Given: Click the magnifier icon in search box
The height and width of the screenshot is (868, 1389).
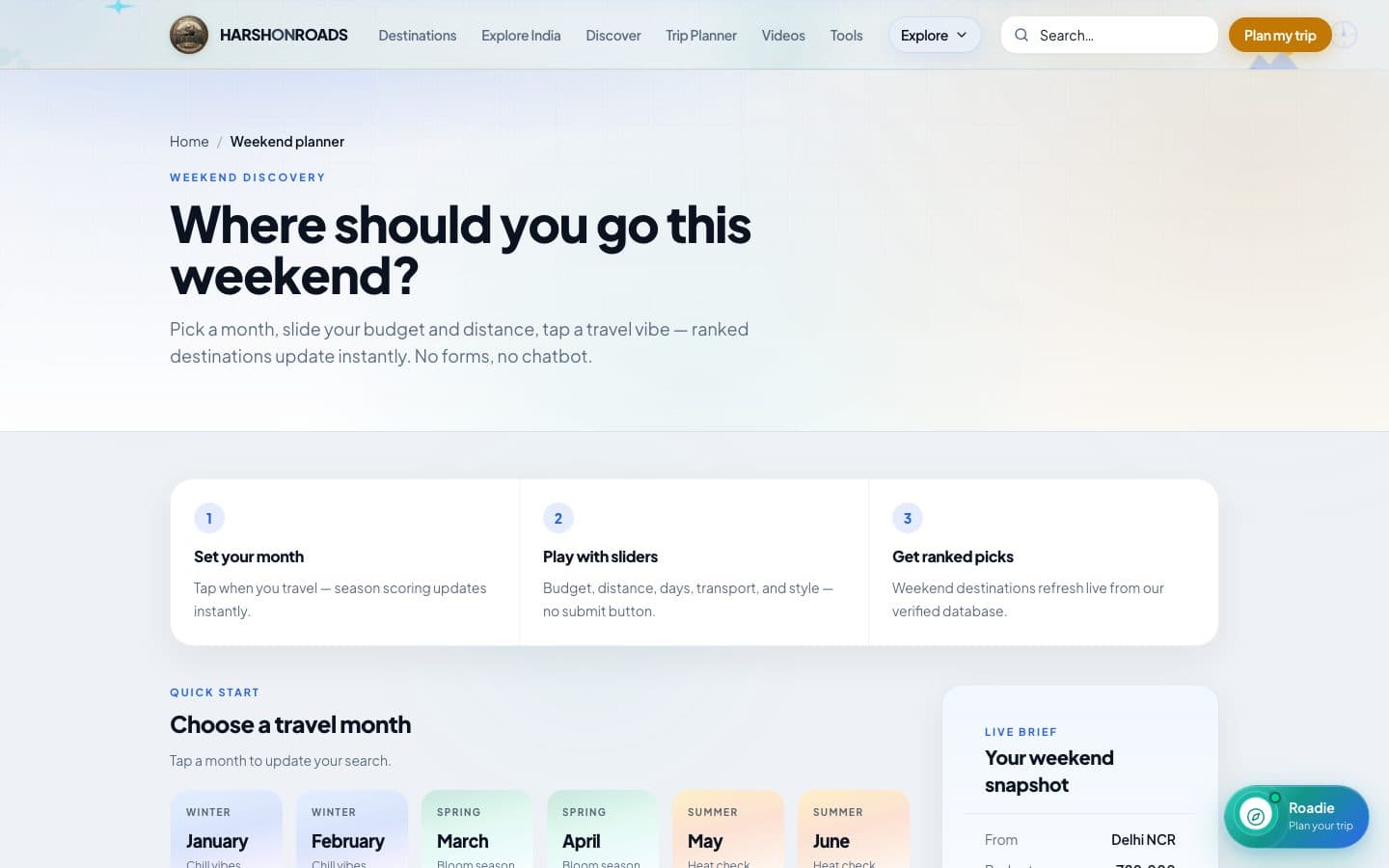Looking at the screenshot, I should [1021, 35].
